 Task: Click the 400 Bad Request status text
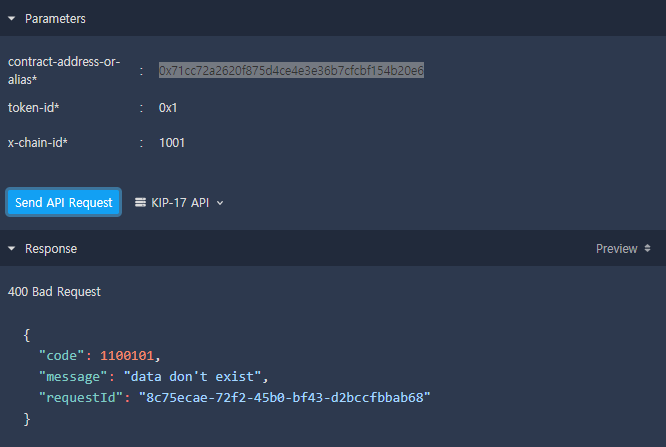click(54, 292)
